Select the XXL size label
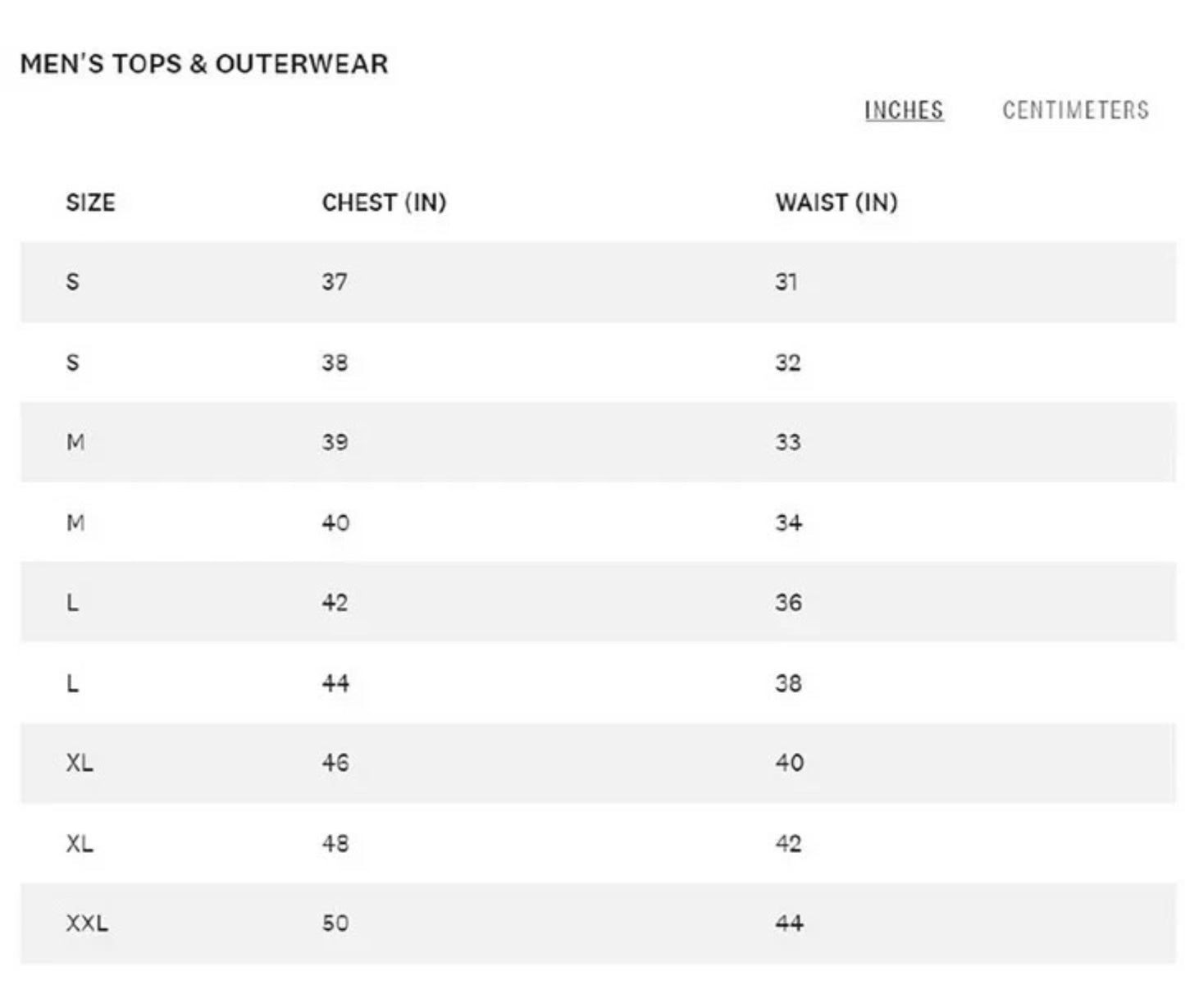Viewport: 1185px width, 1008px height. pyautogui.click(x=87, y=924)
